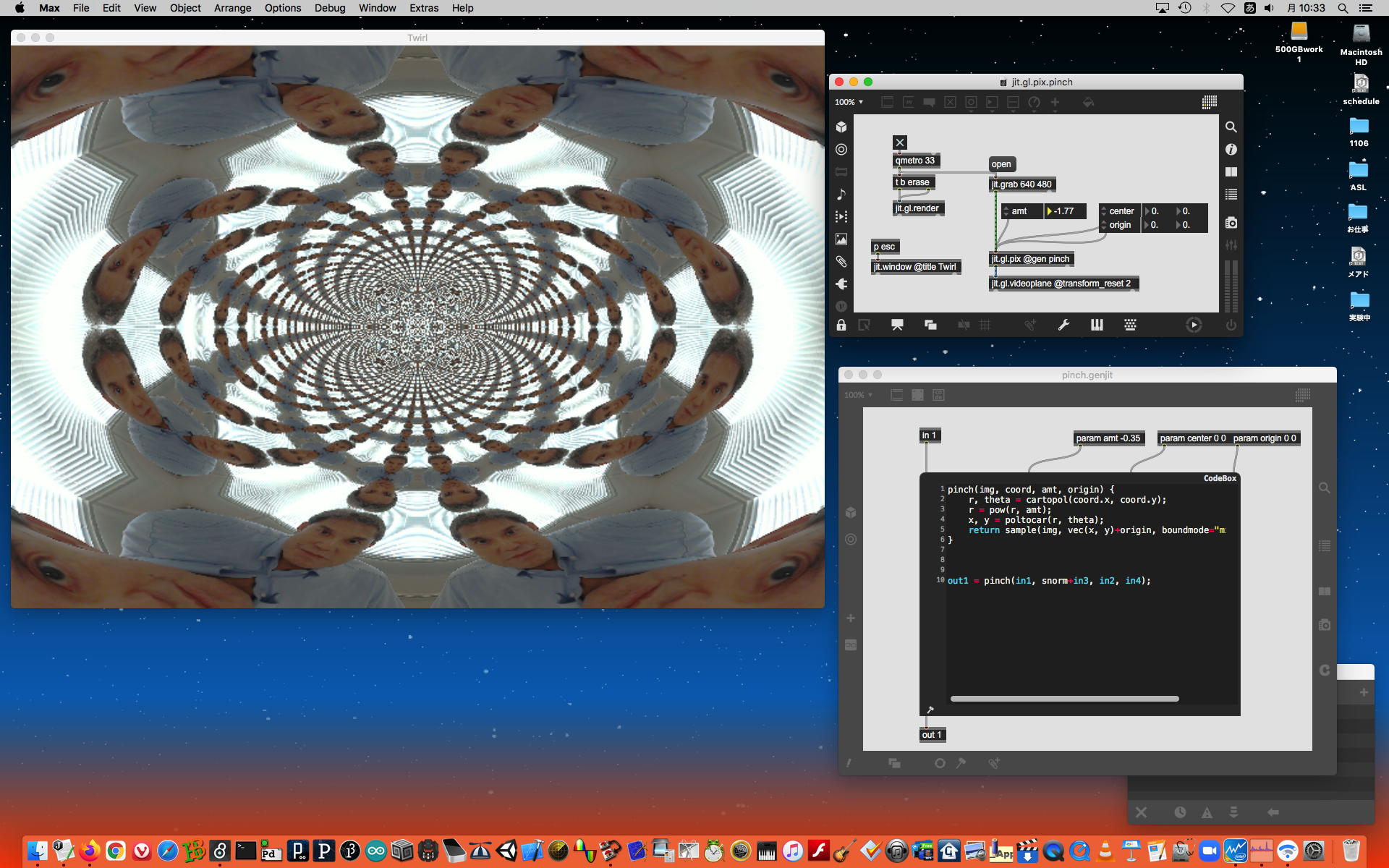Open the debugging wrench icon
The height and width of the screenshot is (868, 1389).
[x=1063, y=325]
